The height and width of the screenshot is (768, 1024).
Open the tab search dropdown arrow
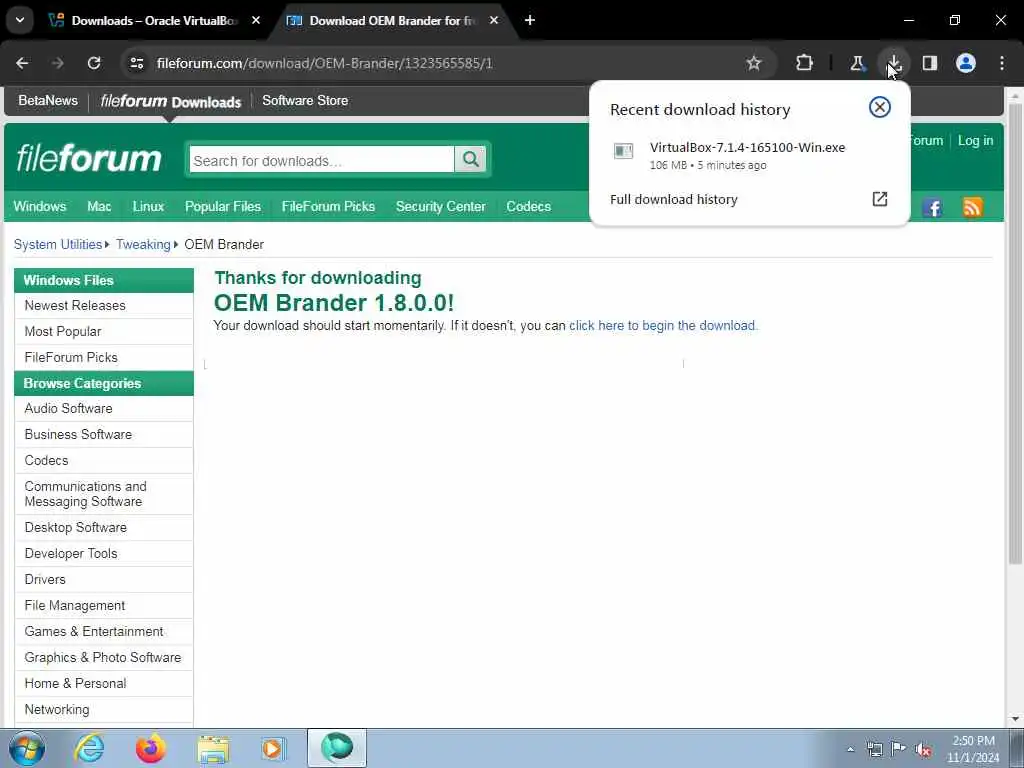tap(20, 20)
